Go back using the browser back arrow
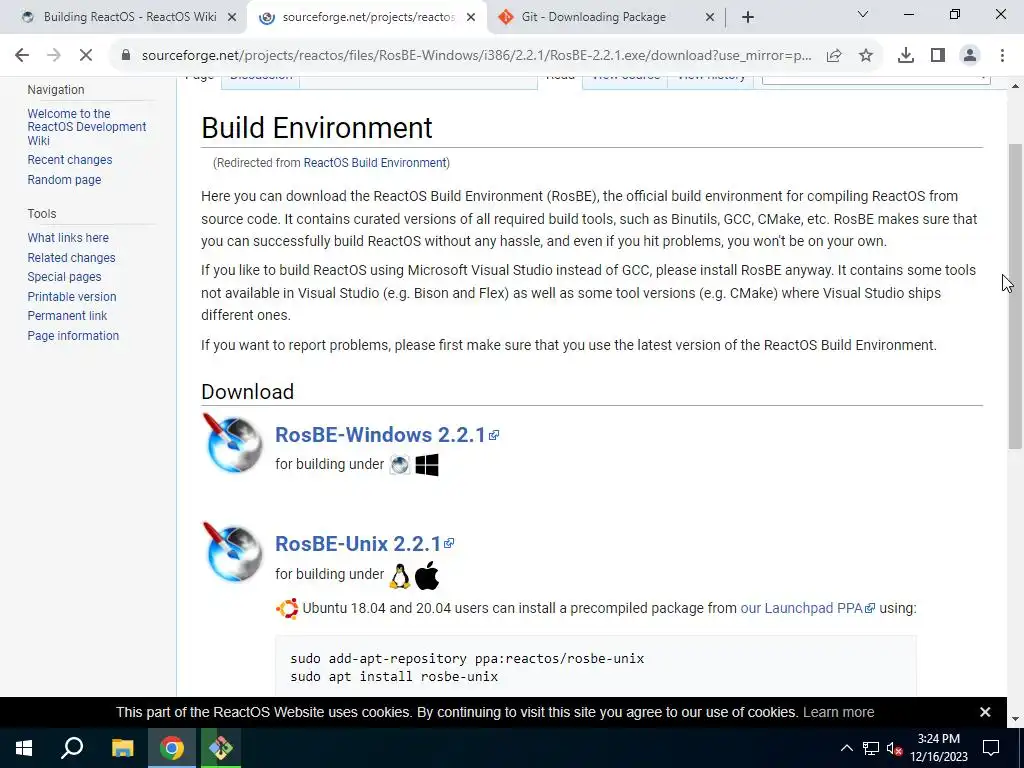The image size is (1024, 768). [x=22, y=56]
